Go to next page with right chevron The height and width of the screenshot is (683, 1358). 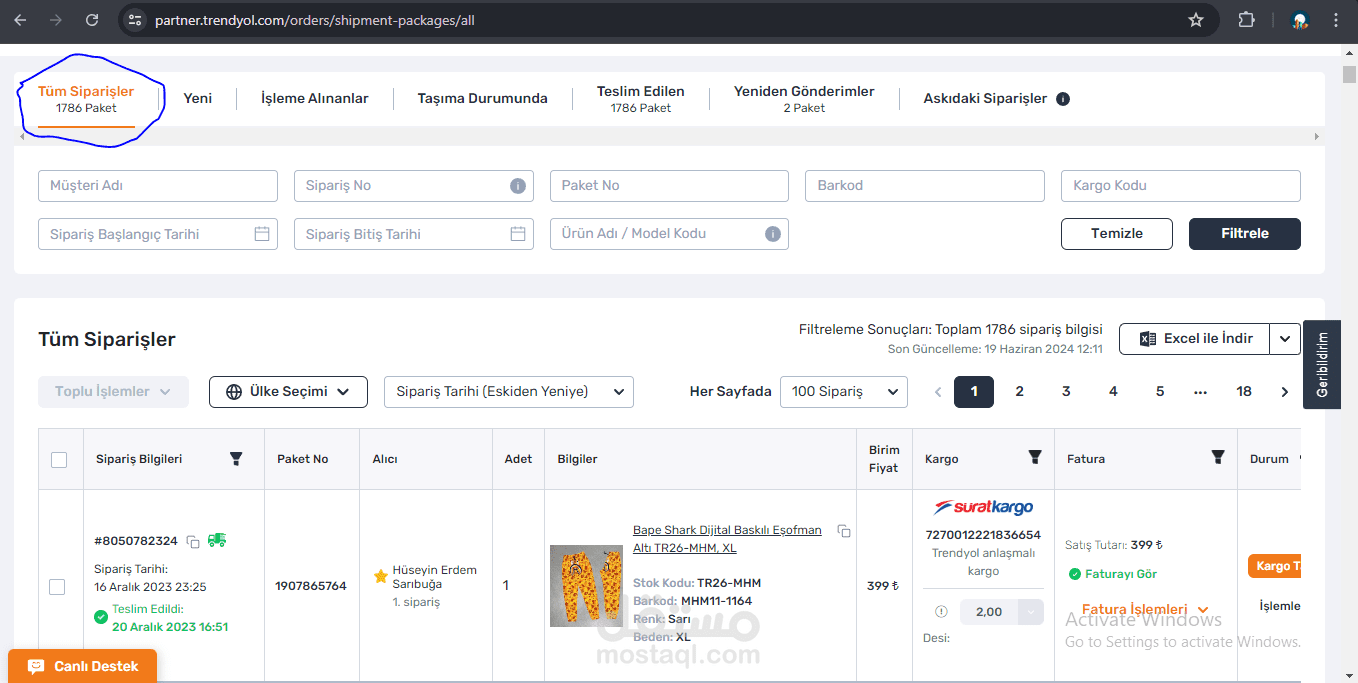coord(1285,392)
